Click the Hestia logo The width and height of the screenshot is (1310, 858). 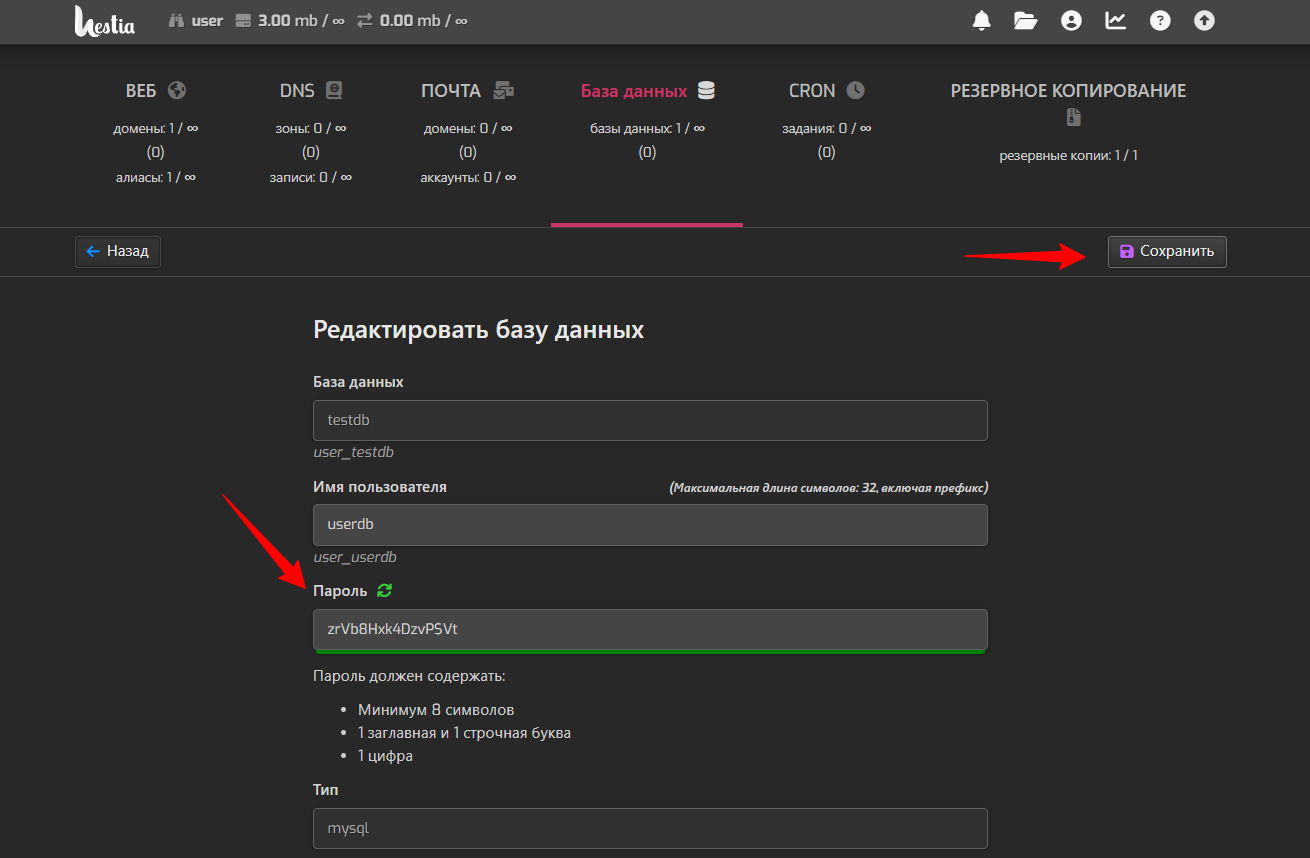(x=104, y=21)
